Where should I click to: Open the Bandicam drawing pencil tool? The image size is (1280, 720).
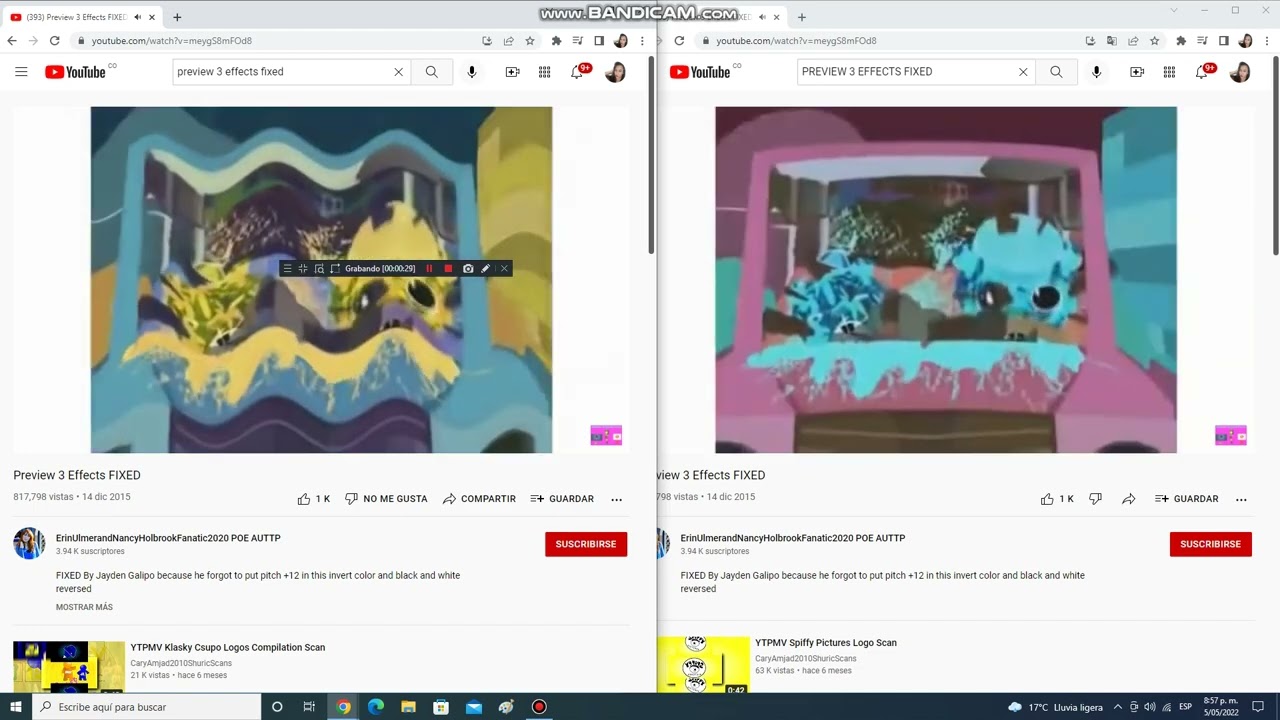click(485, 269)
